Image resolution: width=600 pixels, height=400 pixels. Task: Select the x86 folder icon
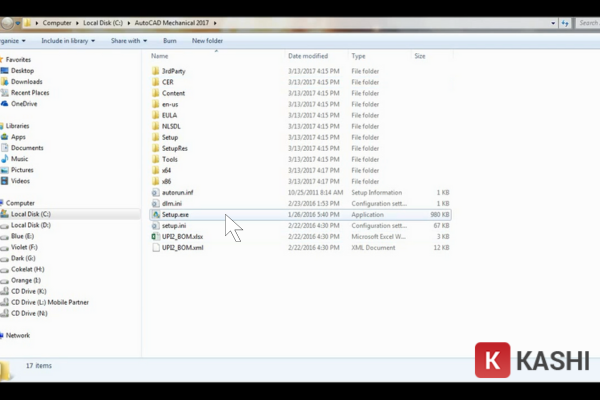coord(155,181)
